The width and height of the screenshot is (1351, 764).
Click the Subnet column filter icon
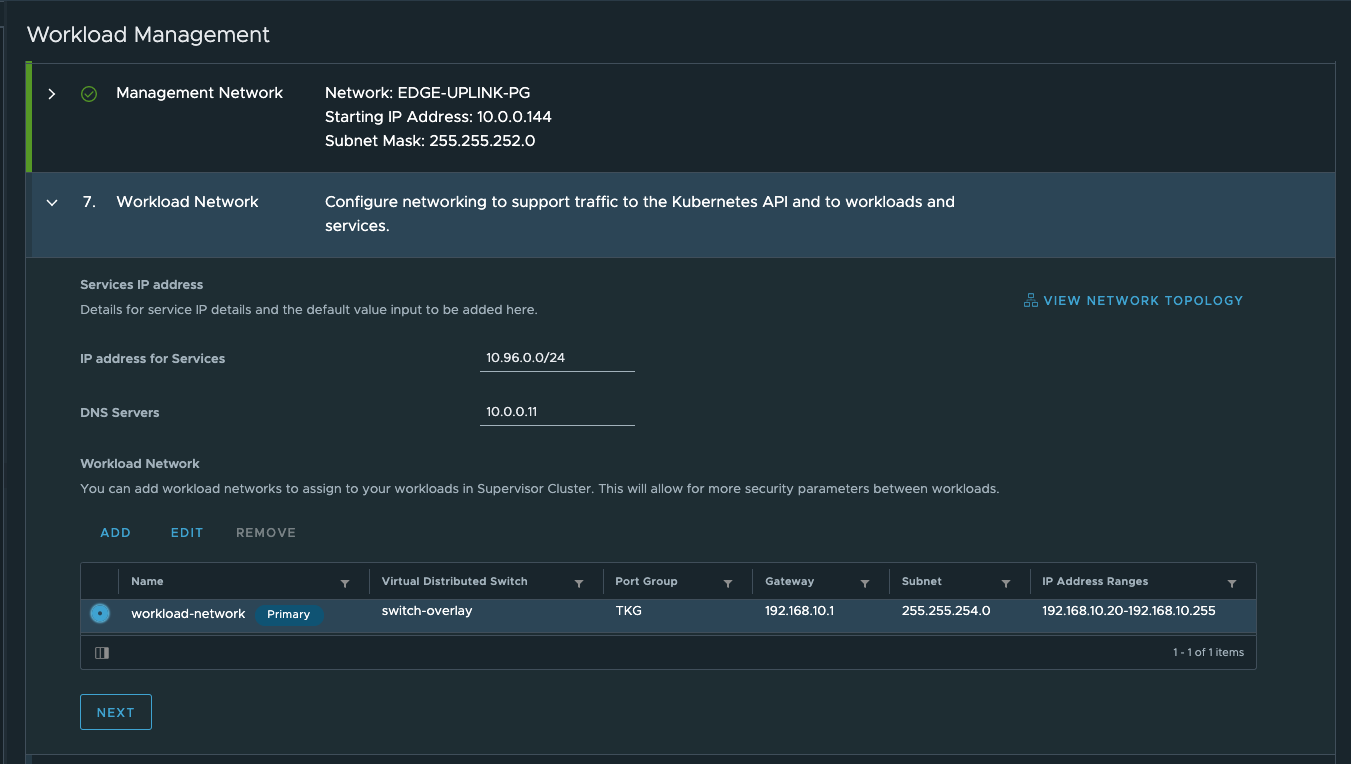pyautogui.click(x=1006, y=583)
